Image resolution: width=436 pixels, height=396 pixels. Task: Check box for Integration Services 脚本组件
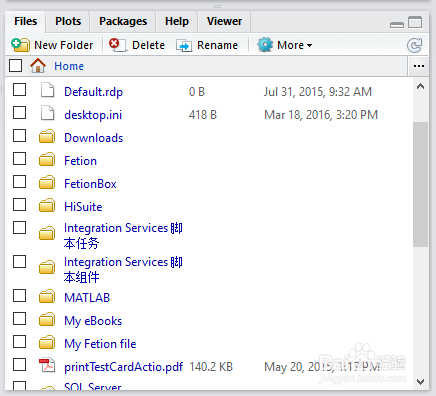pyautogui.click(x=20, y=262)
